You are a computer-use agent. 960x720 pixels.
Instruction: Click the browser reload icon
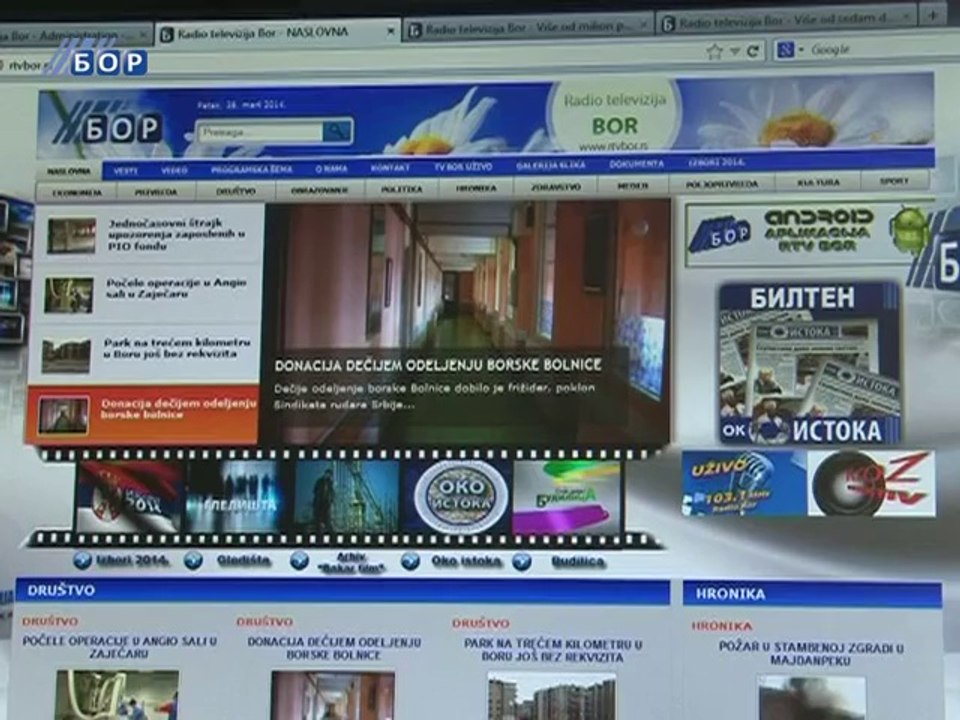[x=753, y=51]
